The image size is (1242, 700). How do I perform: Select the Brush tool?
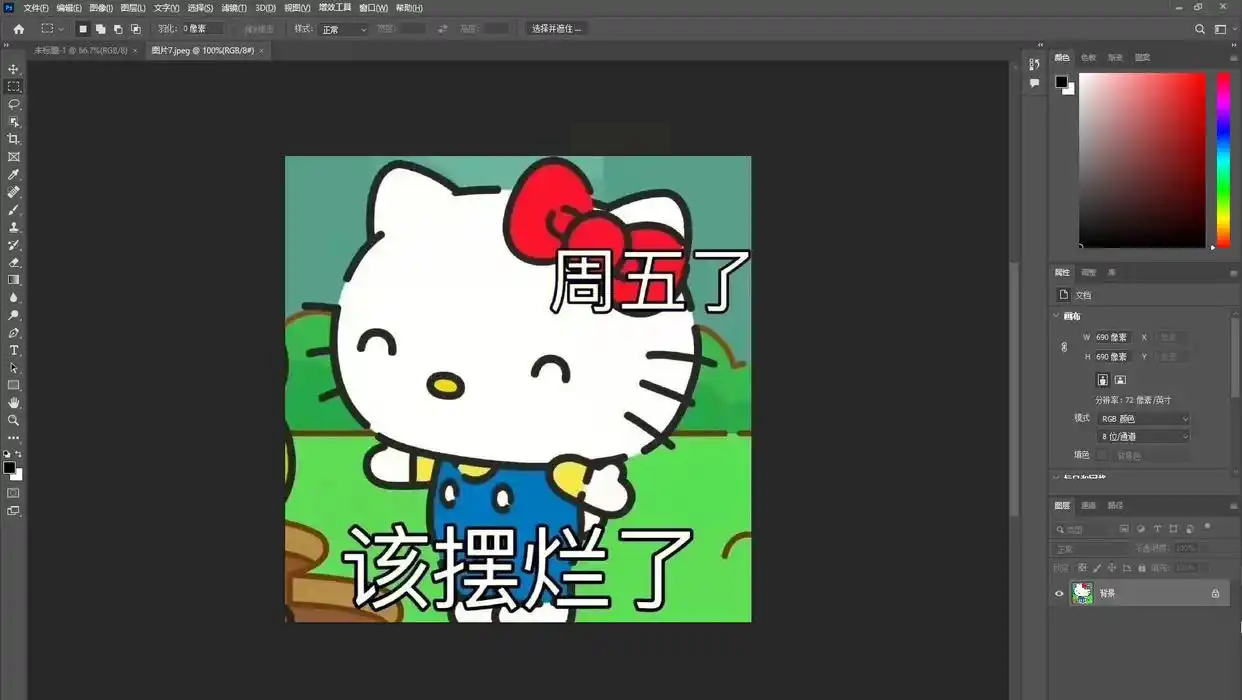[x=14, y=210]
